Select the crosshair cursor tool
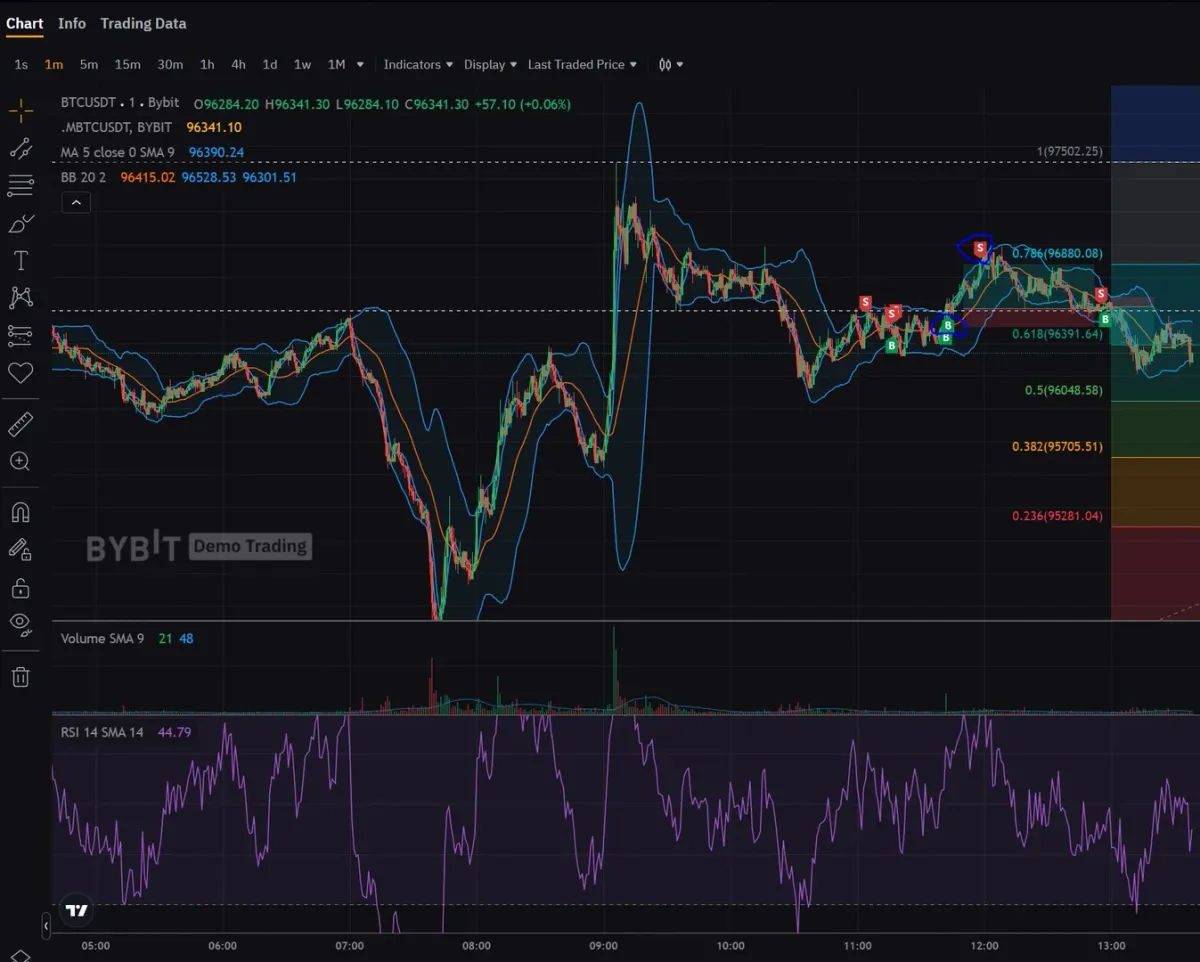The image size is (1200, 962). click(x=20, y=111)
